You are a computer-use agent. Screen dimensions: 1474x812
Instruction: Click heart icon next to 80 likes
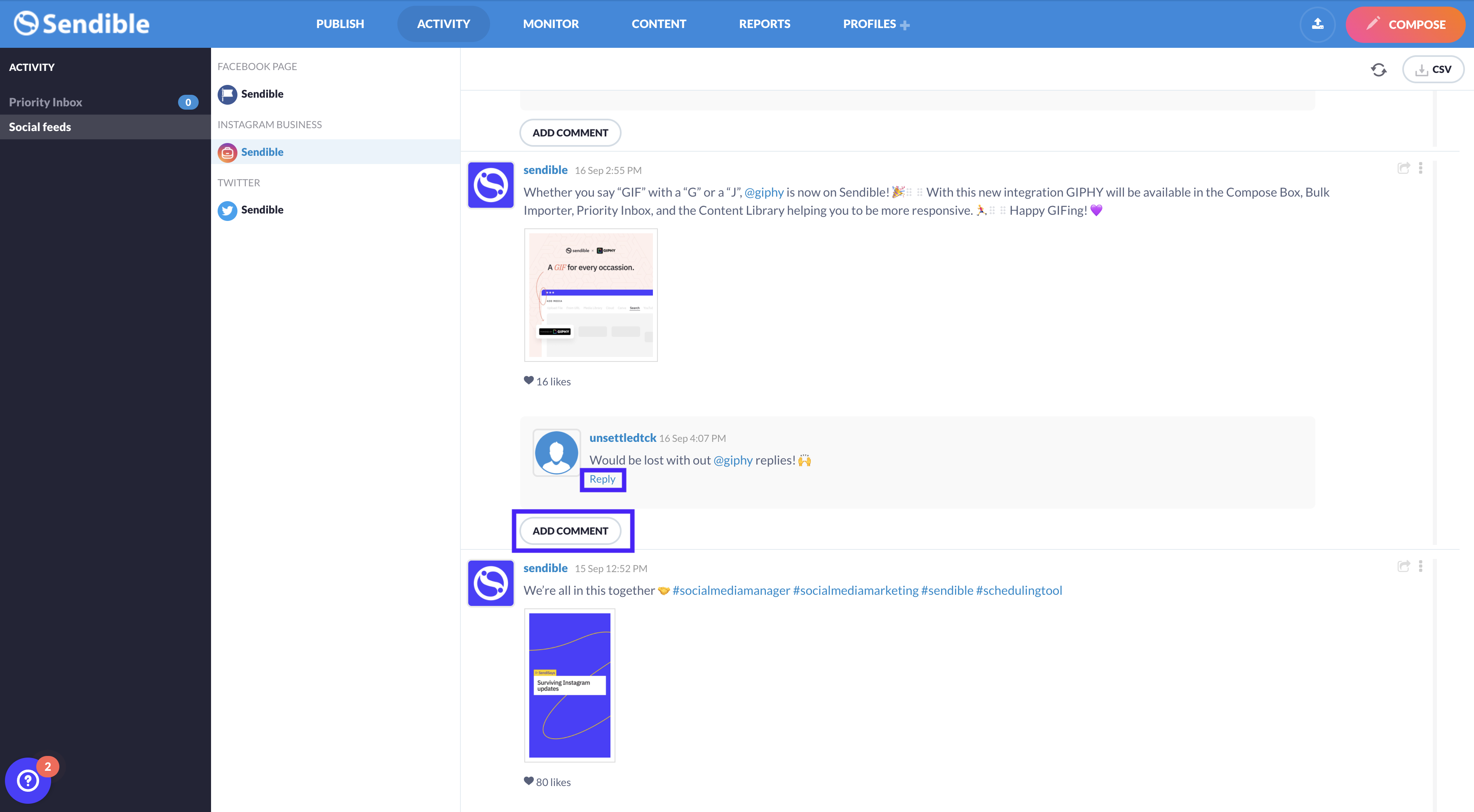pos(528,781)
